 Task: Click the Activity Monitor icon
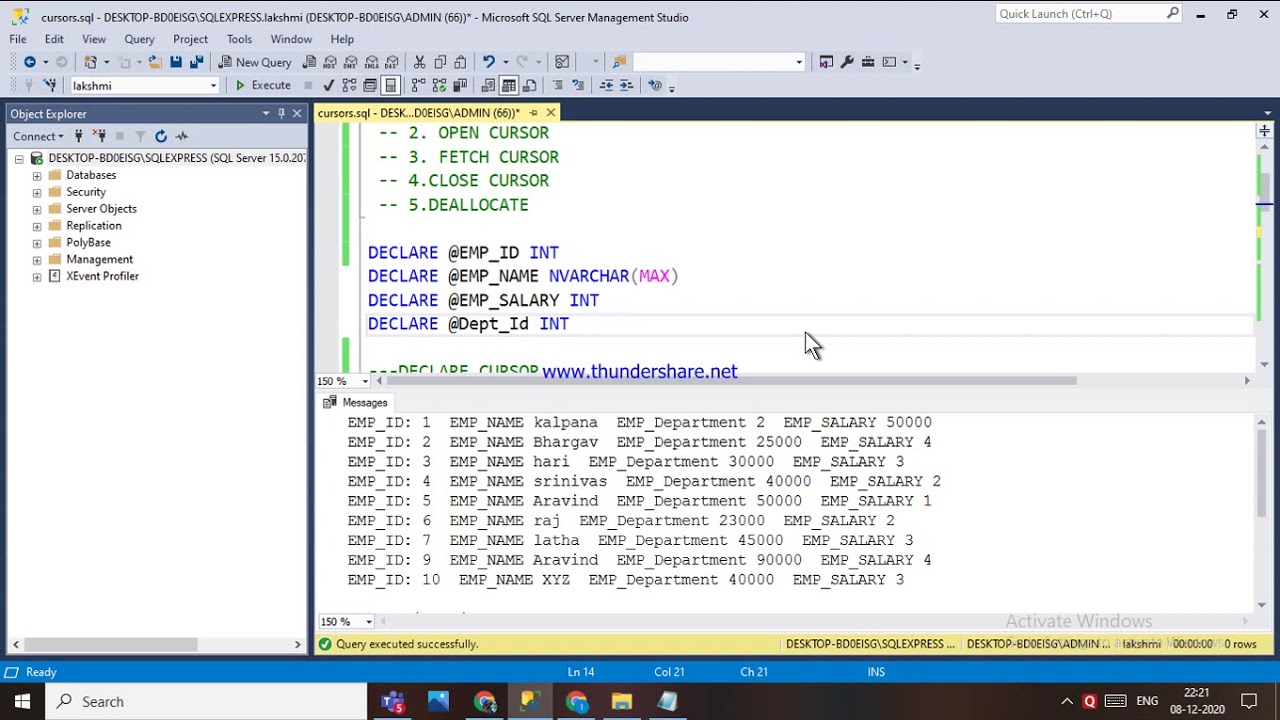click(182, 136)
